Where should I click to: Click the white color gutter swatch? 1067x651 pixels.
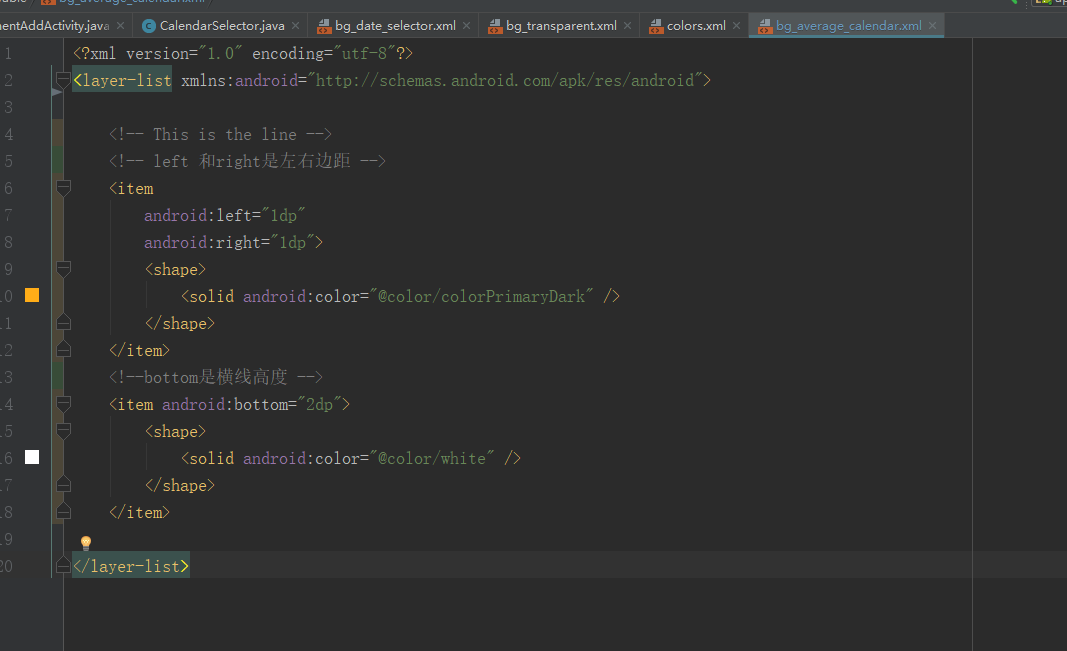(32, 457)
